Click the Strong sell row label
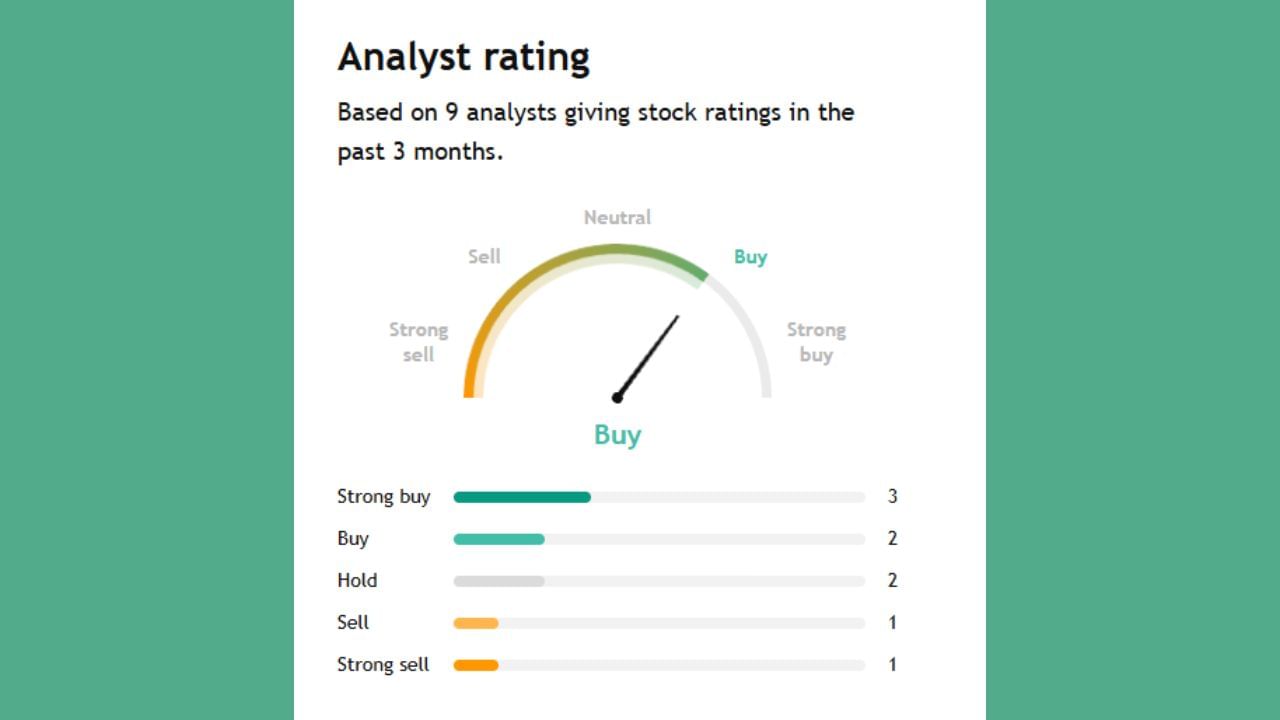This screenshot has height=720, width=1280. point(383,665)
